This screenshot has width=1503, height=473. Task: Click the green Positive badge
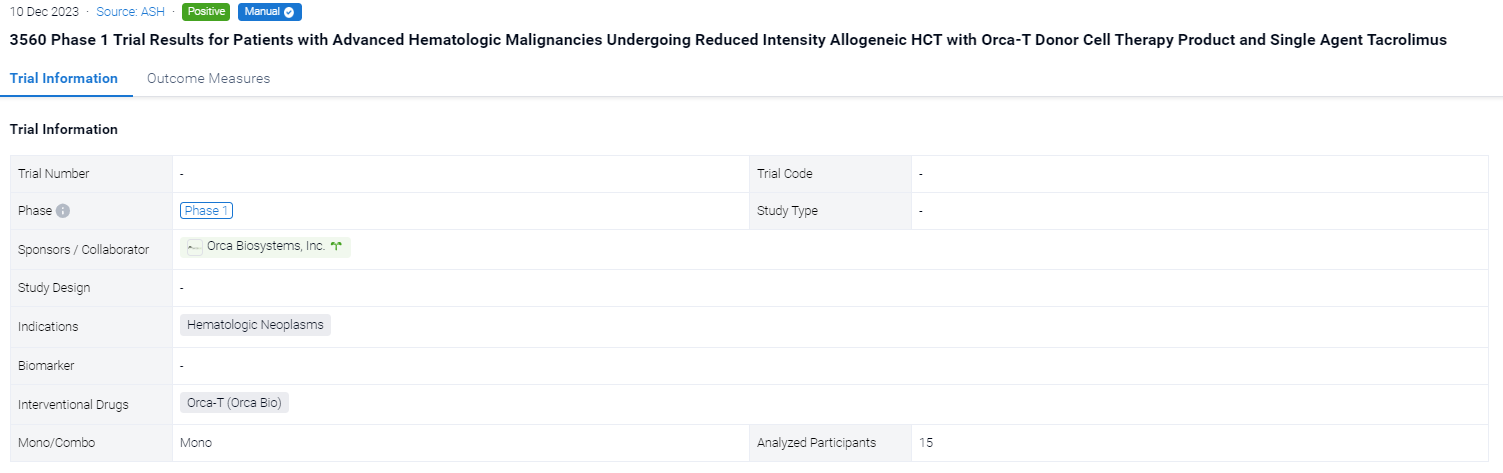click(x=206, y=12)
